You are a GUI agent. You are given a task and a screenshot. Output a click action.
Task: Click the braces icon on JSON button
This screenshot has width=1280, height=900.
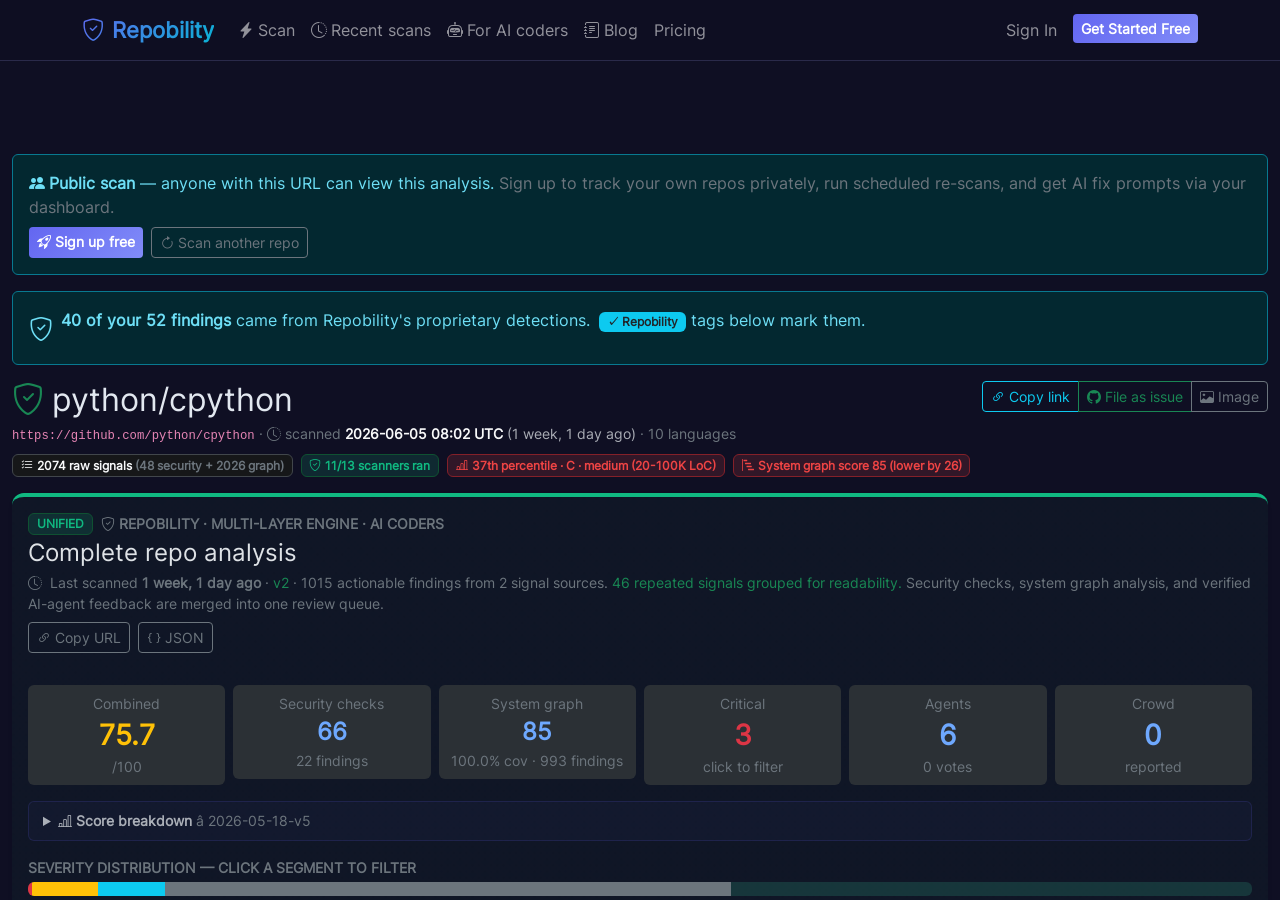point(154,638)
